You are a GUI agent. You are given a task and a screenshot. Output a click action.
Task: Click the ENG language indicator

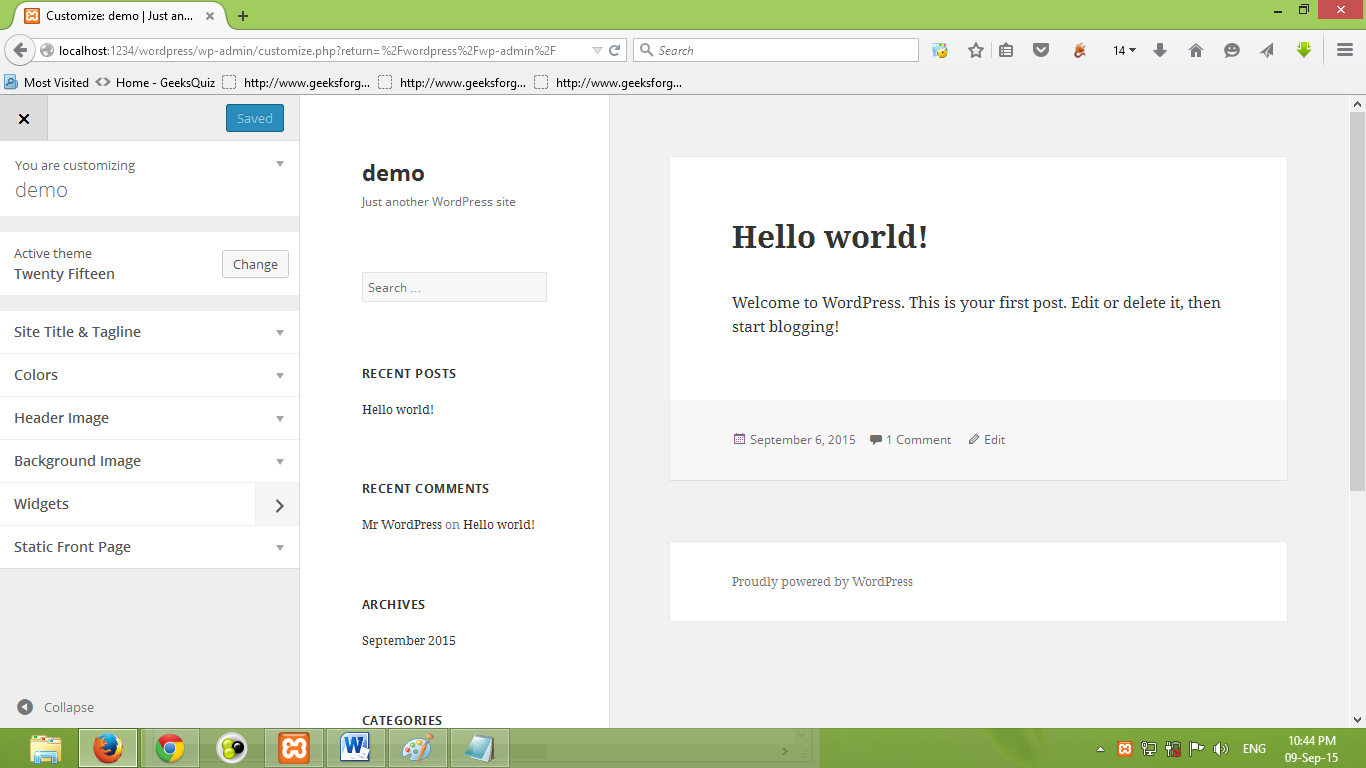[x=1254, y=748]
